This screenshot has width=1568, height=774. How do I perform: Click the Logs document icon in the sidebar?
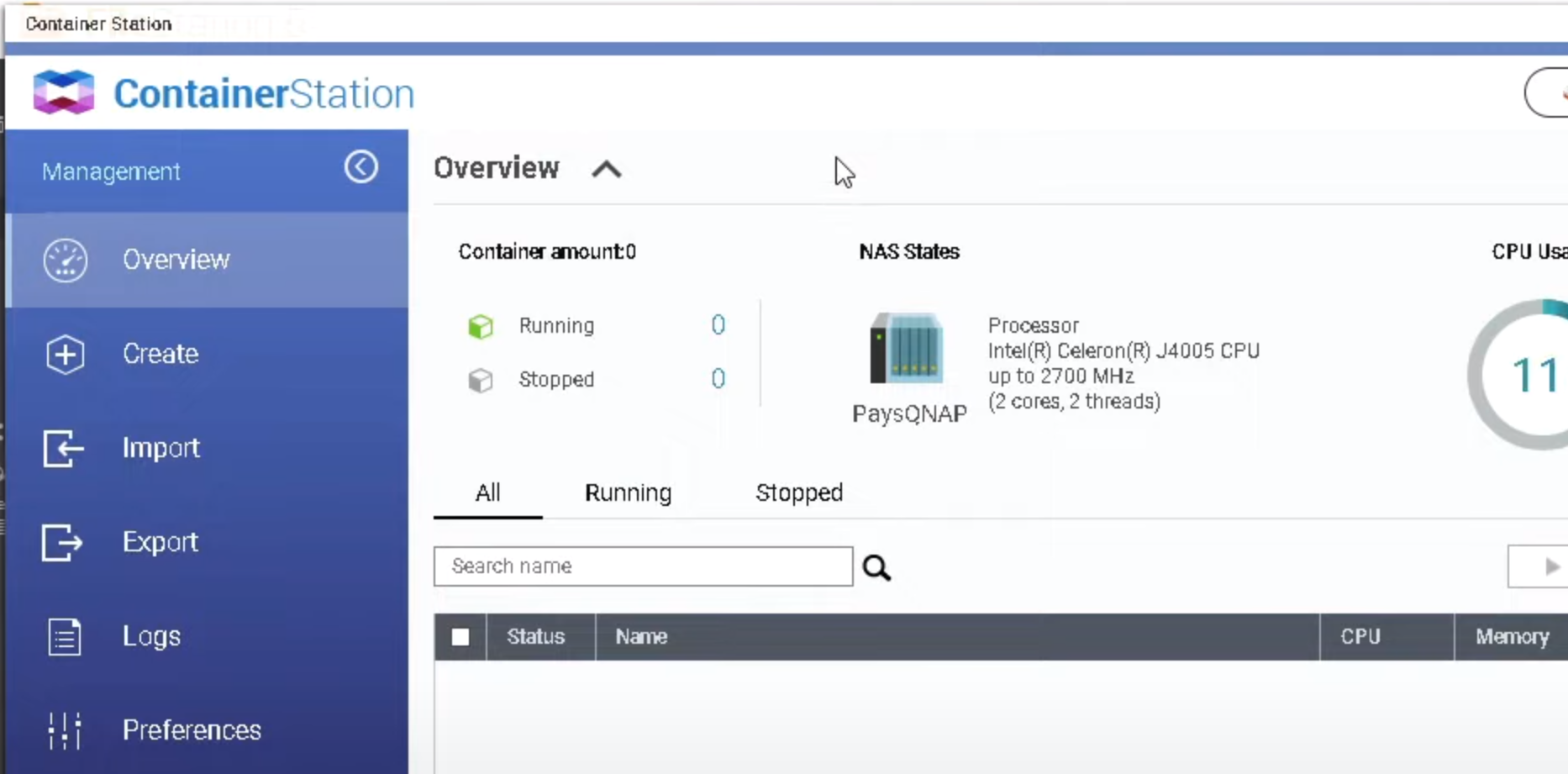pos(65,636)
